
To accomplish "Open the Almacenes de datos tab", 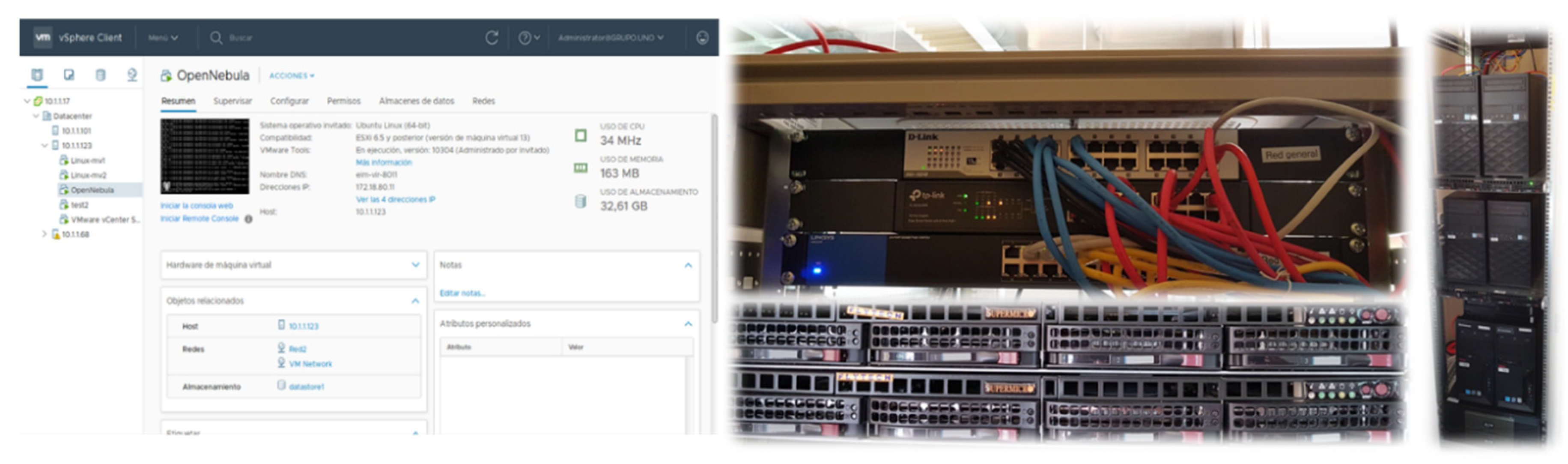I will 416,101.
